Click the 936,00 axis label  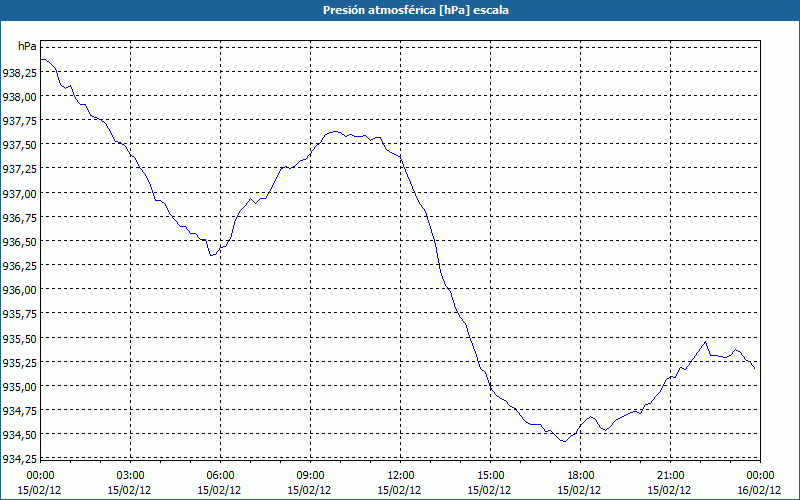(x=19, y=290)
